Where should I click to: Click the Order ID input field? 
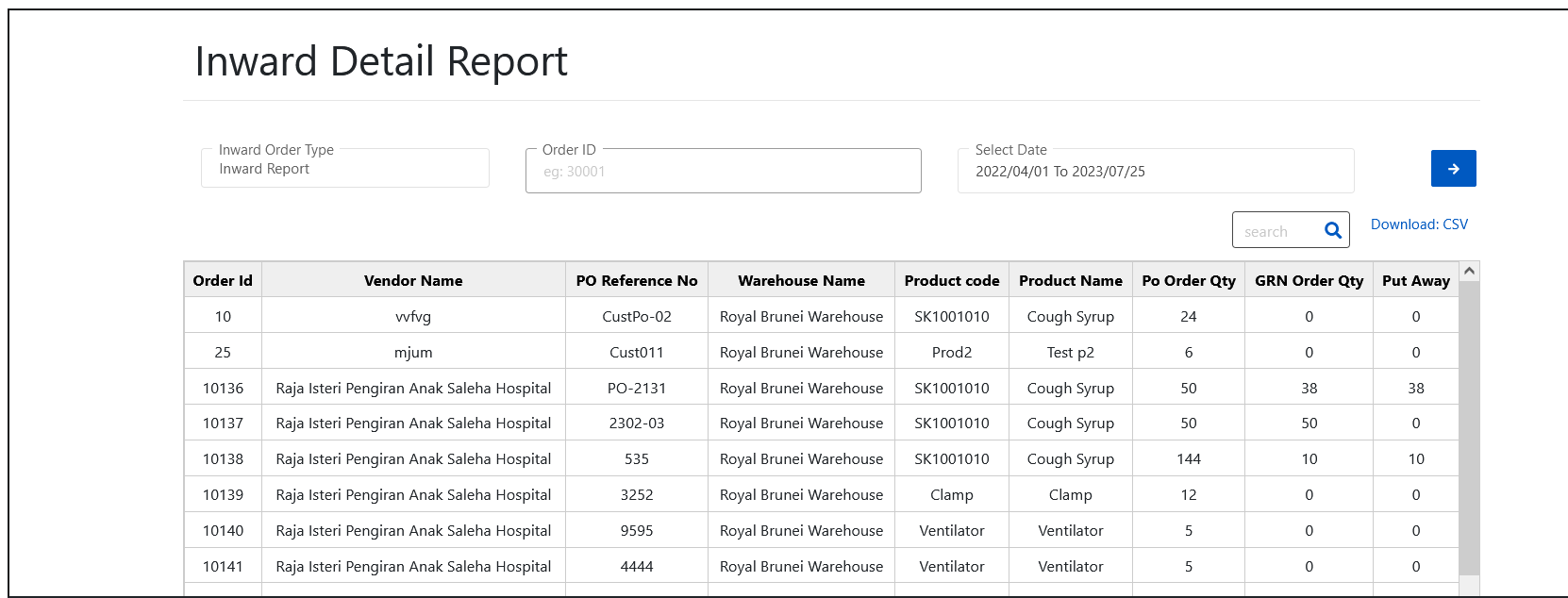coord(723,172)
